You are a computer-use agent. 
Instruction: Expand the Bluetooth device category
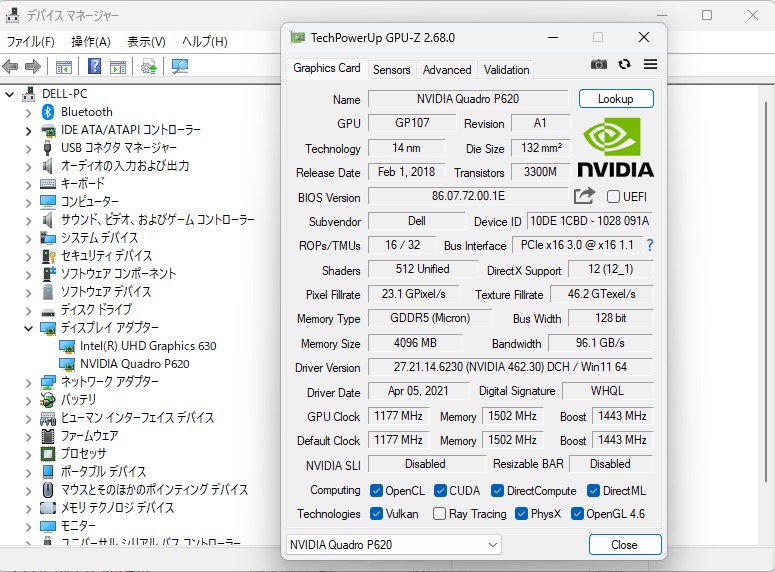(x=28, y=112)
